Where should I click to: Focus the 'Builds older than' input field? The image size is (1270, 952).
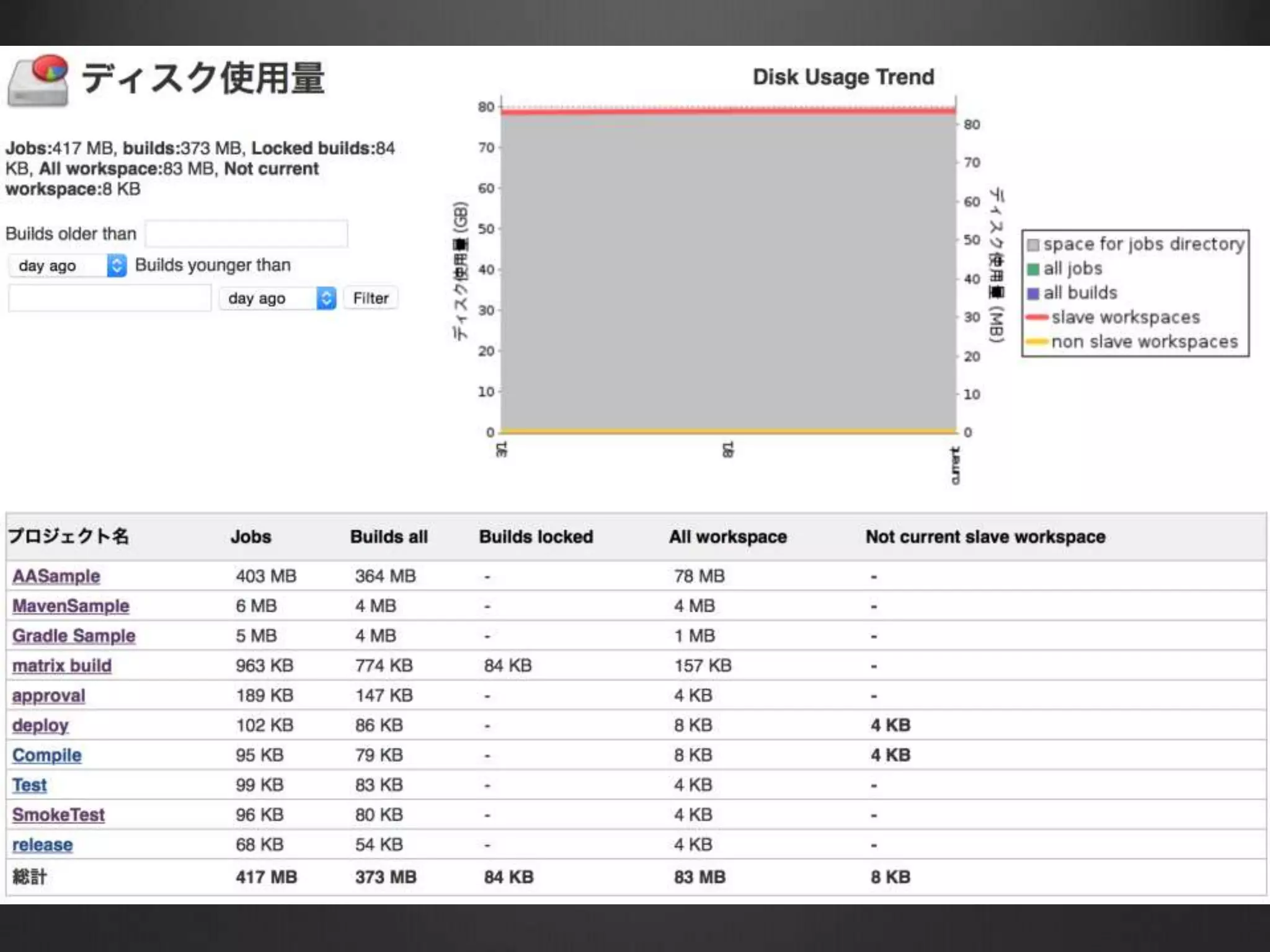click(x=246, y=234)
